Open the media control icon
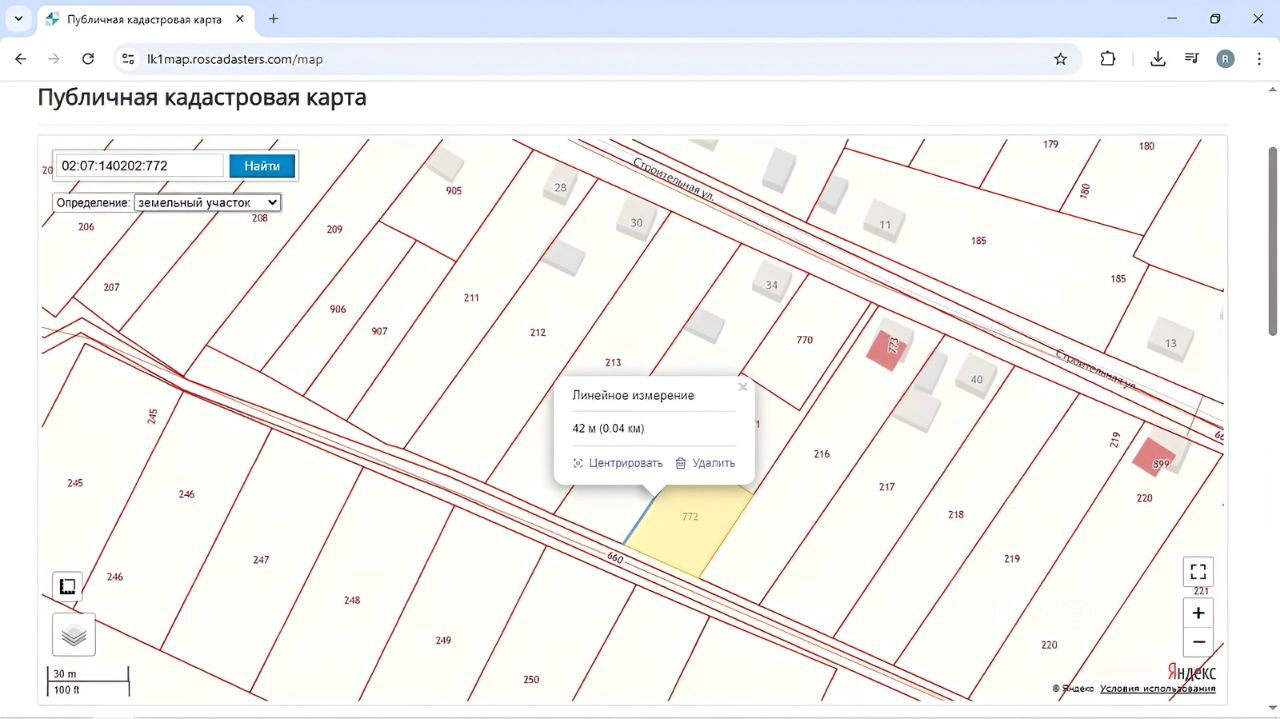 click(1191, 59)
